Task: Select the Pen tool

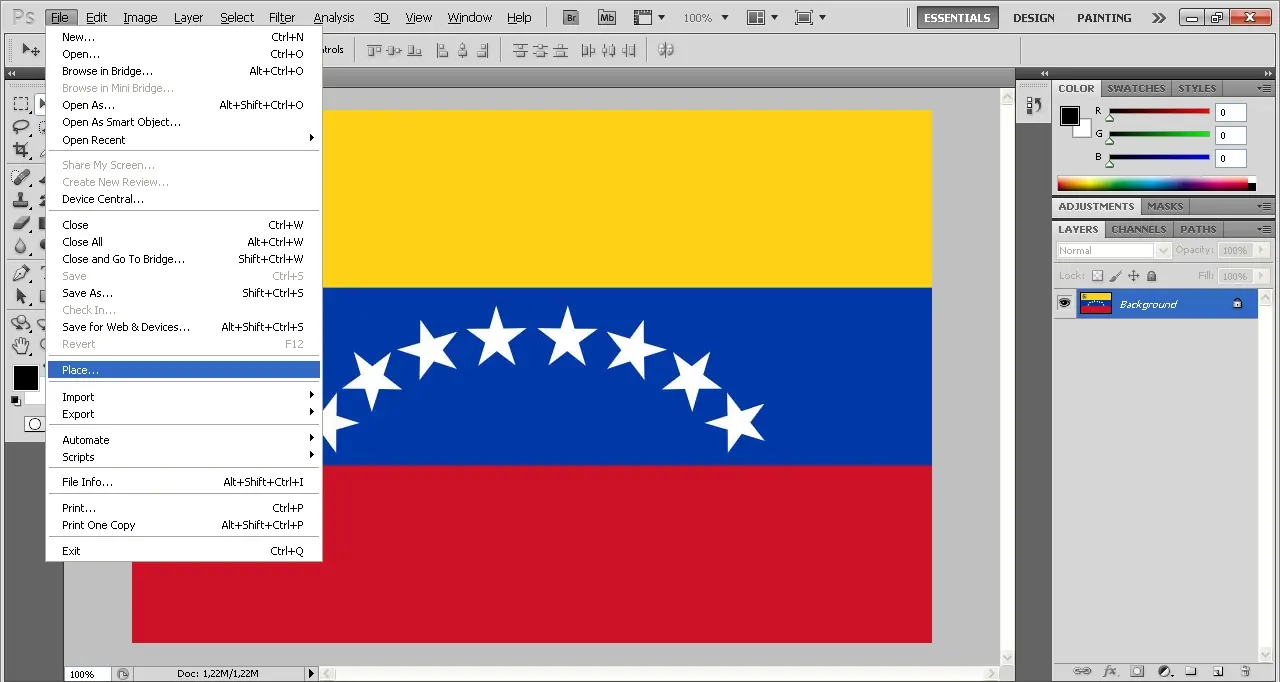Action: click(x=21, y=273)
